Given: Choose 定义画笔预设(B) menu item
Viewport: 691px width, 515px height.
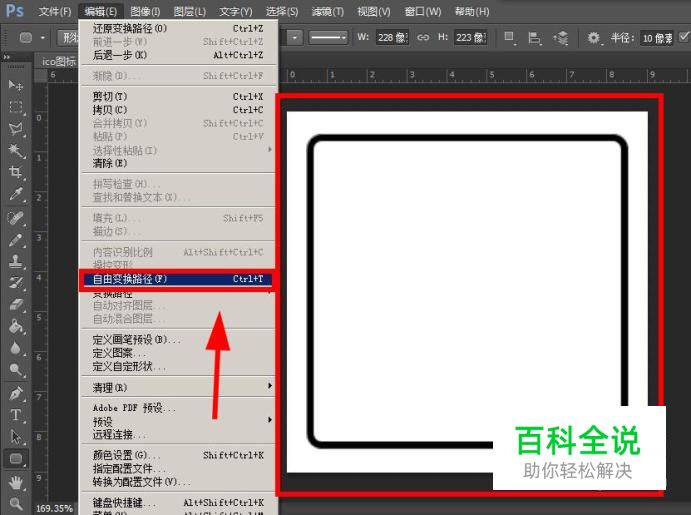Looking at the screenshot, I should (178, 340).
